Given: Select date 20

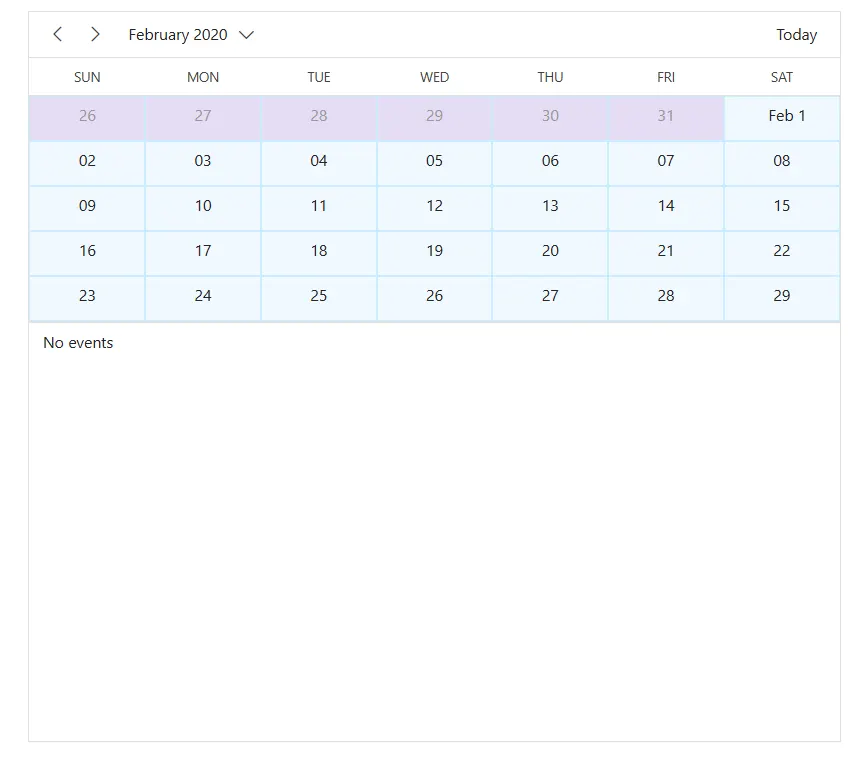Looking at the screenshot, I should [550, 253].
